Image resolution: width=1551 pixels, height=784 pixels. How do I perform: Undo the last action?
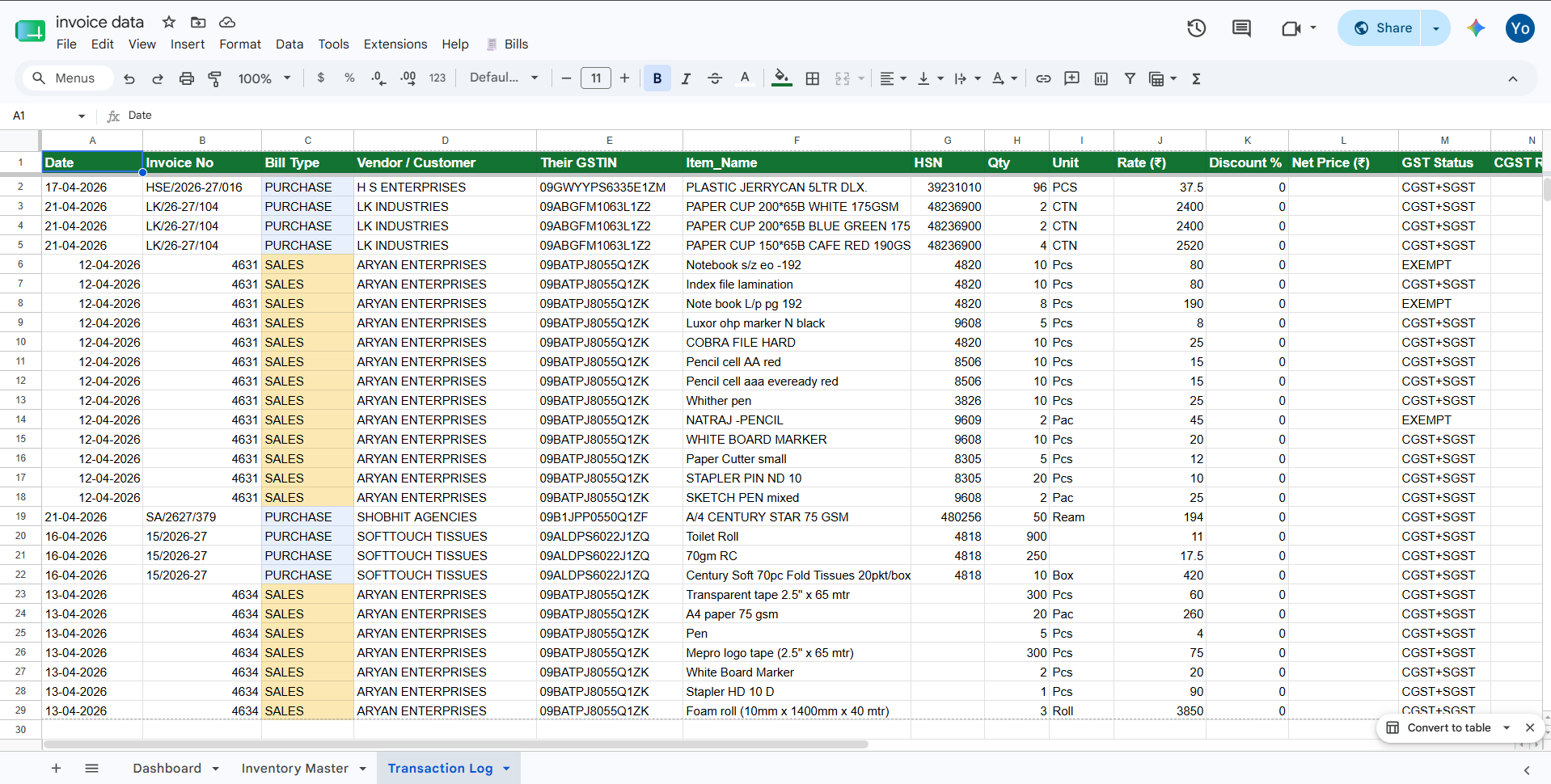129,78
